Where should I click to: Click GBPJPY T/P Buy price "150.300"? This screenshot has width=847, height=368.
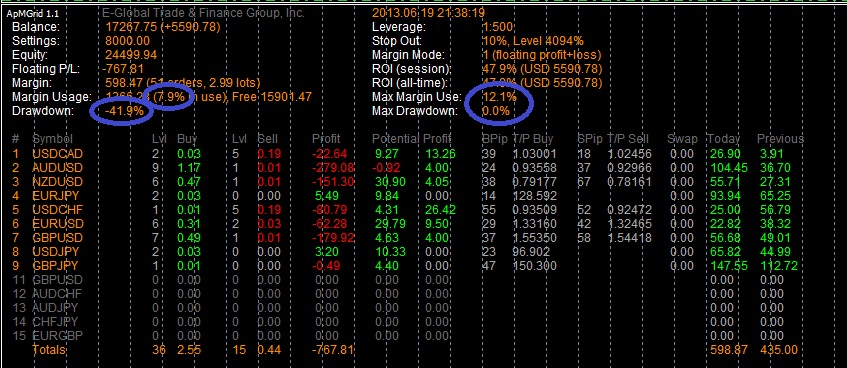pyautogui.click(x=534, y=265)
